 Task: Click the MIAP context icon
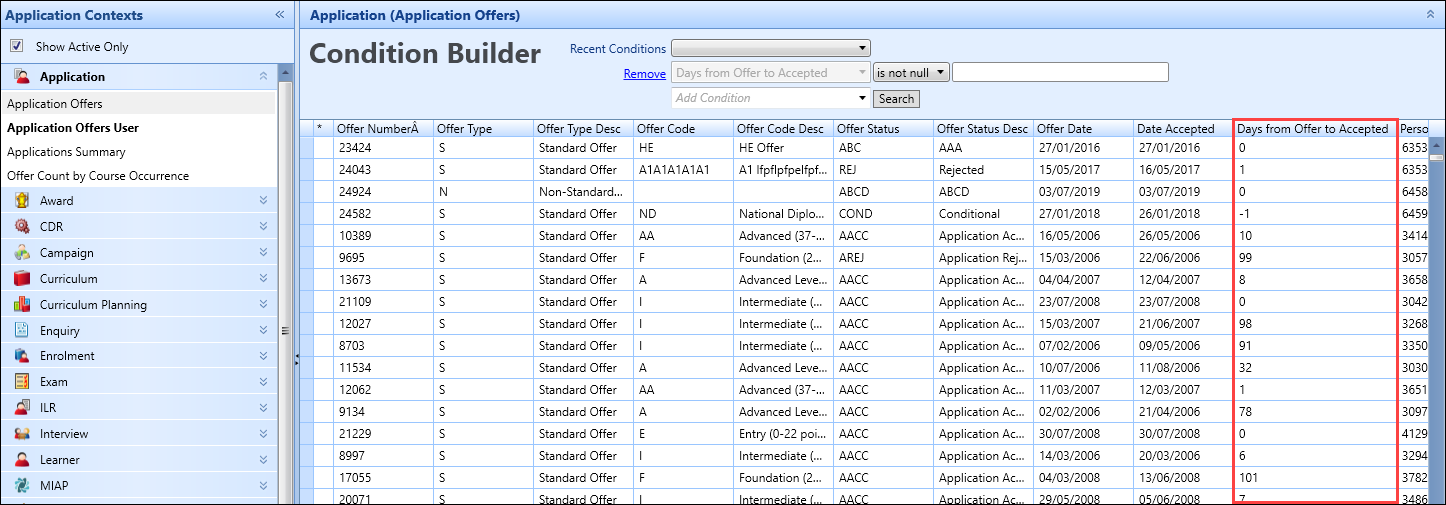pyautogui.click(x=22, y=486)
